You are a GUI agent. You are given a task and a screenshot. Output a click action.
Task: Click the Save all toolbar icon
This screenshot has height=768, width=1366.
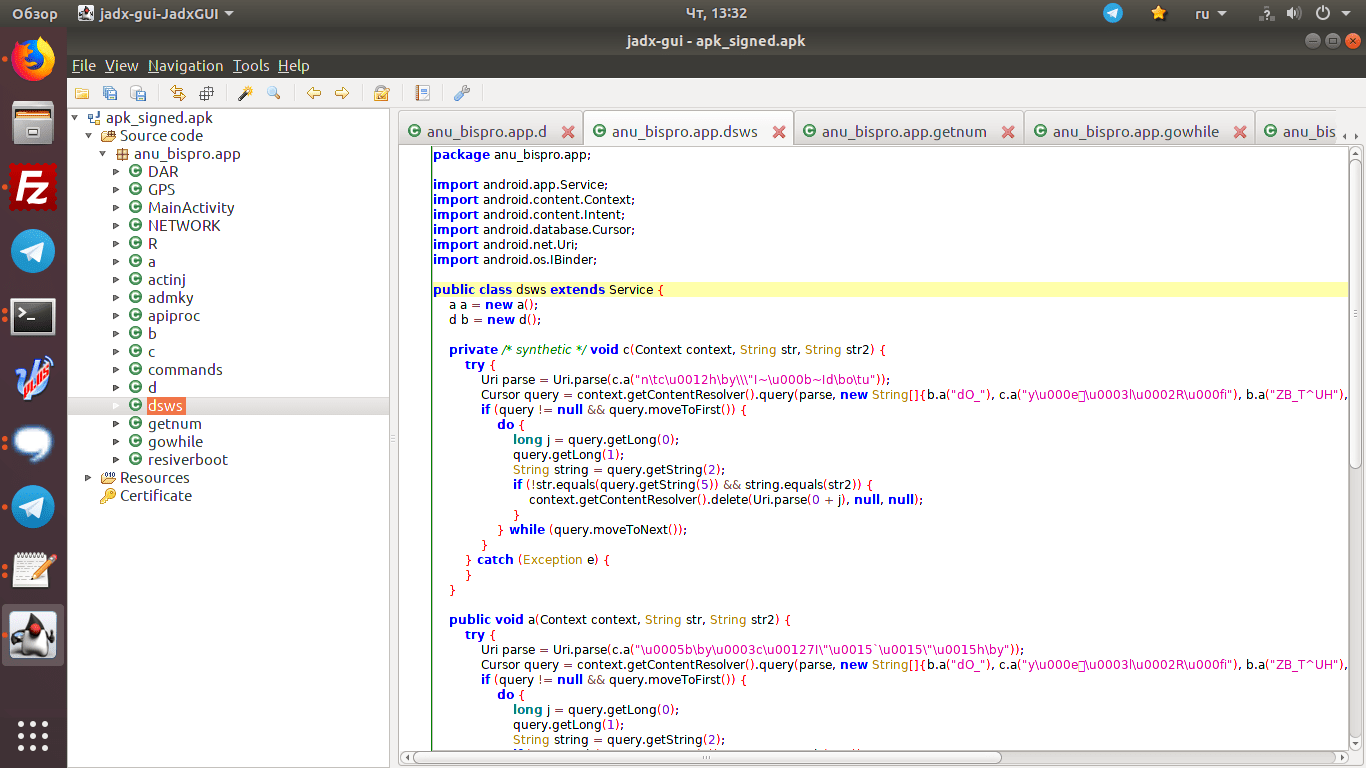tap(110, 93)
